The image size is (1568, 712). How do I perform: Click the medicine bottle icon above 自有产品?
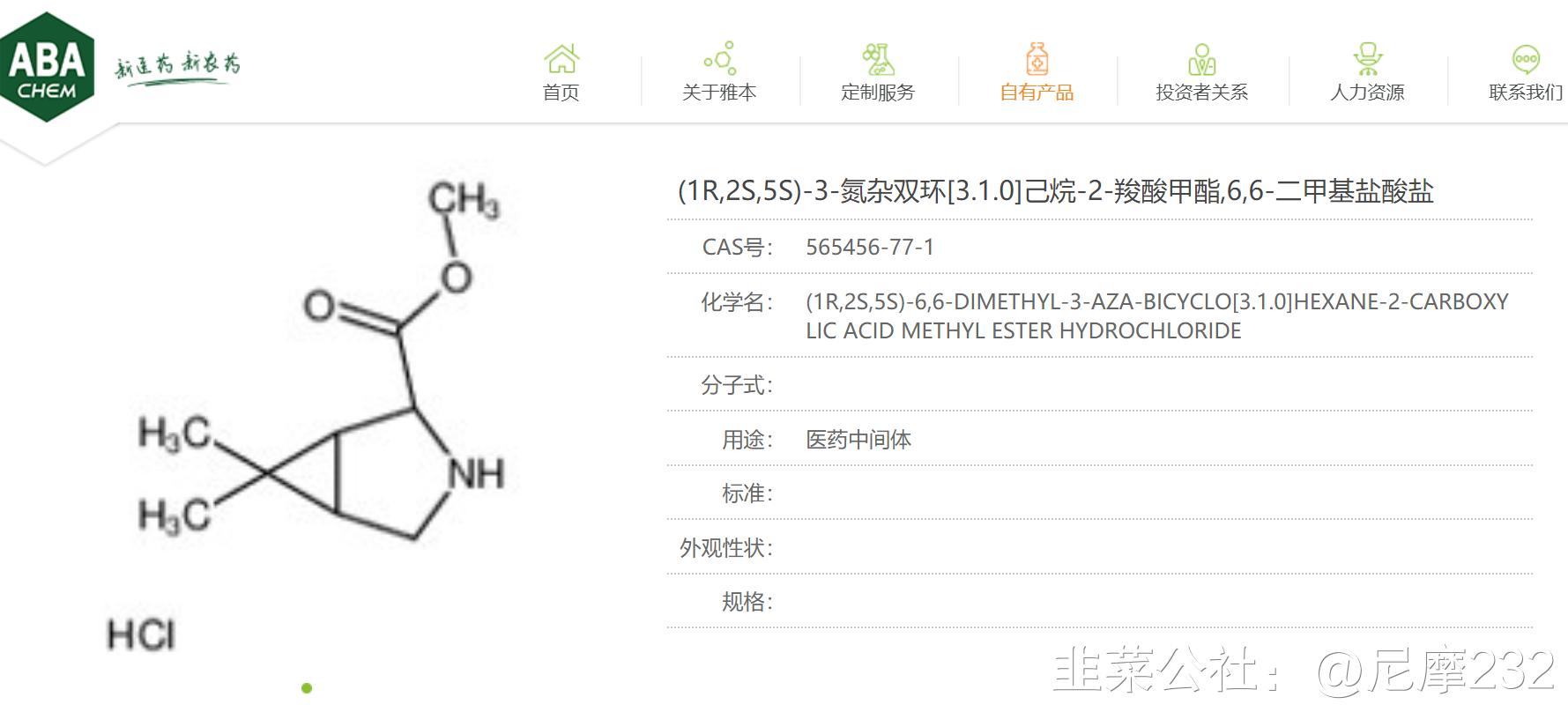tap(1037, 59)
